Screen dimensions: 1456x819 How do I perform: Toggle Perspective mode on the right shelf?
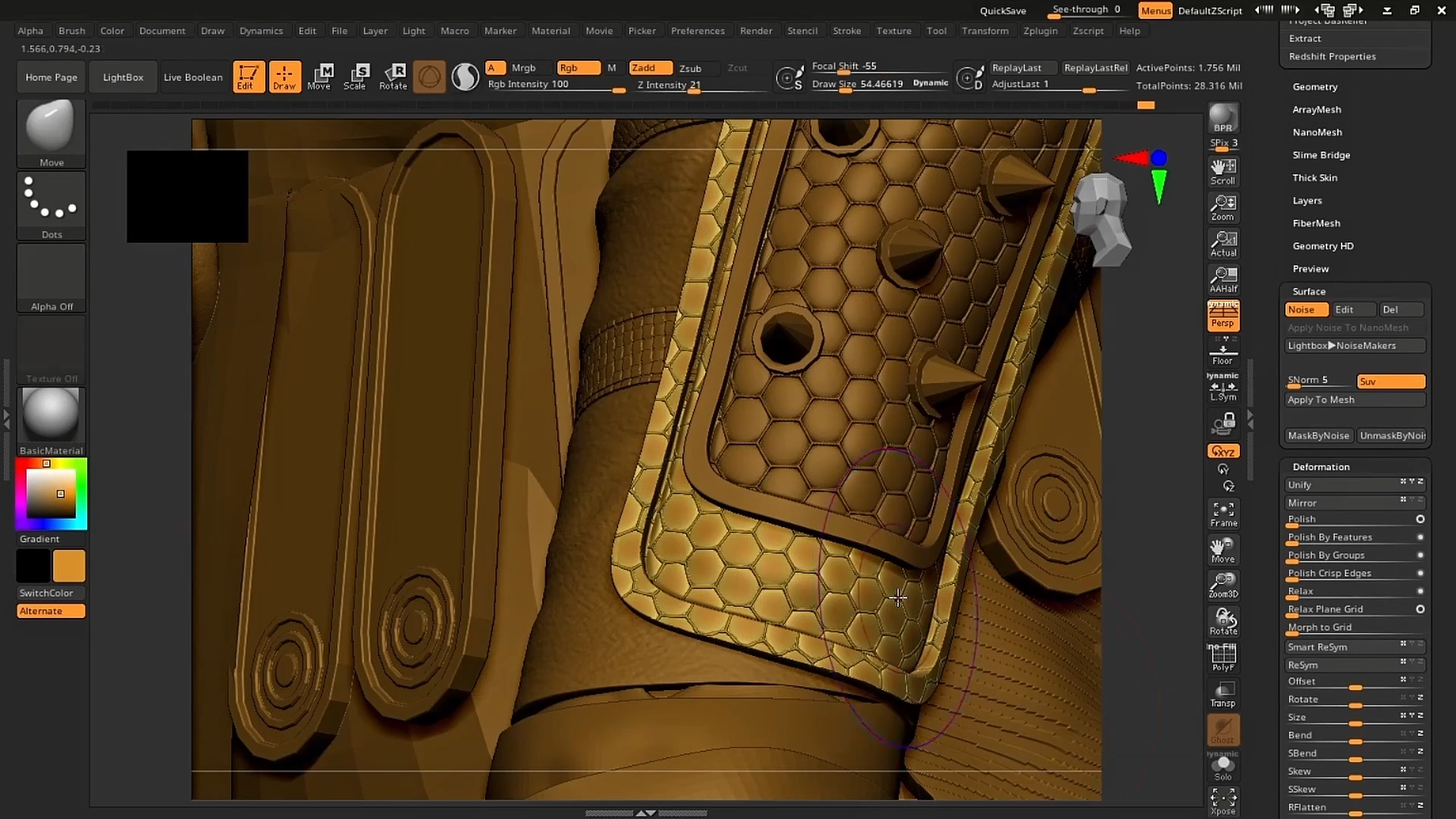1223,315
